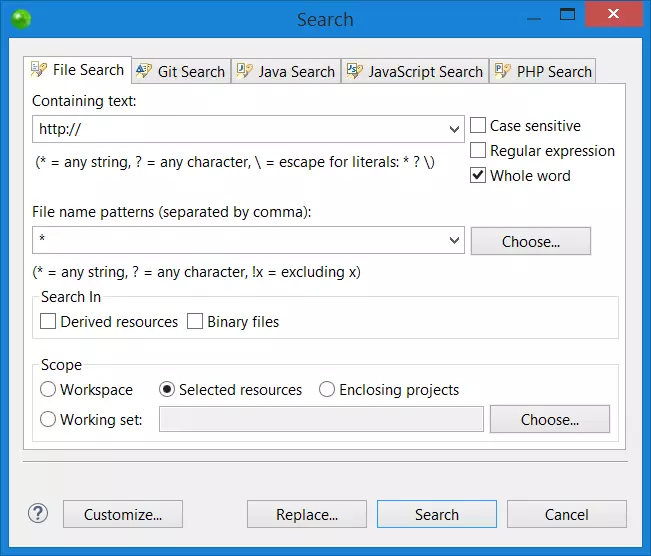
Task: Select the Enclosing projects radio button
Action: [x=327, y=389]
